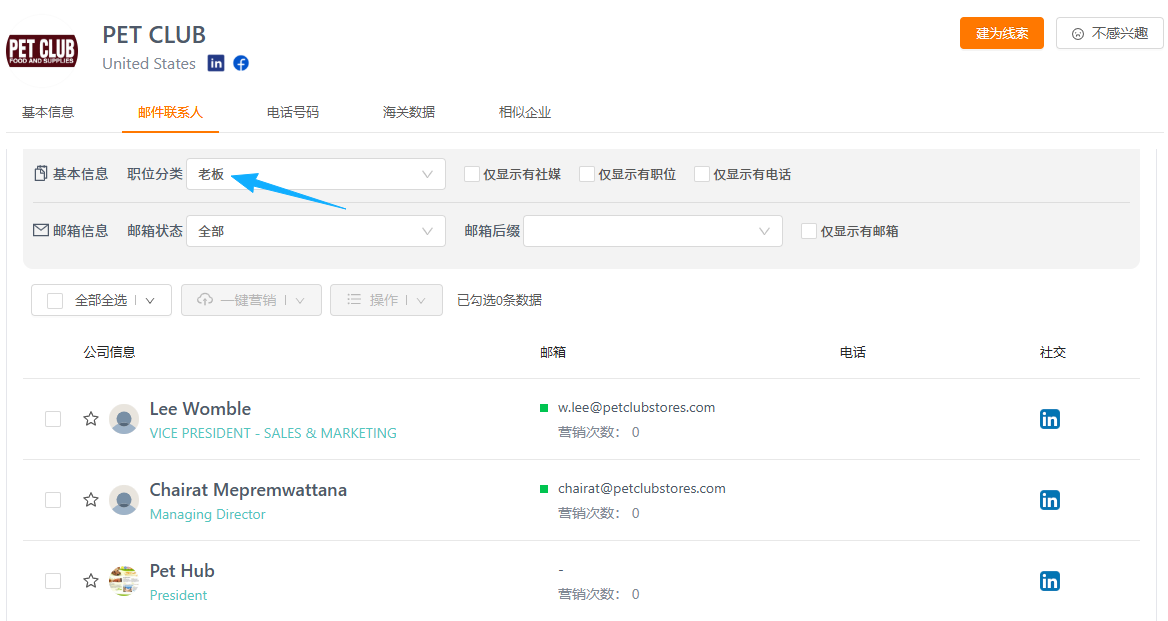The width and height of the screenshot is (1168, 621).
Task: Click the 邮箱 column header
Action: (x=553, y=352)
